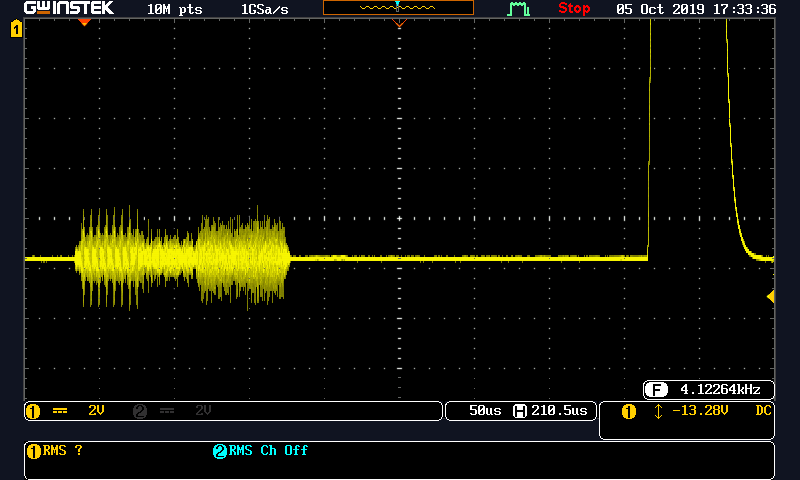The width and height of the screenshot is (800, 480).
Task: Toggle channel 1 indicator in bottom bar
Action: (x=32, y=411)
